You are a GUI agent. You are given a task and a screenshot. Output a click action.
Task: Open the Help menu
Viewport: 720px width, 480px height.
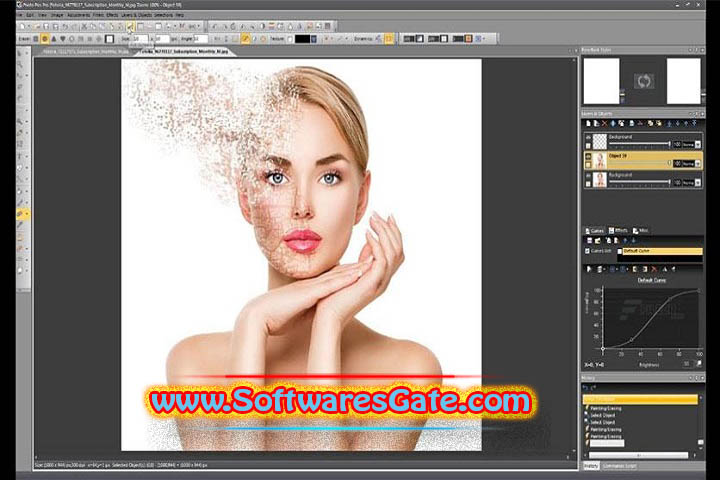tap(180, 15)
